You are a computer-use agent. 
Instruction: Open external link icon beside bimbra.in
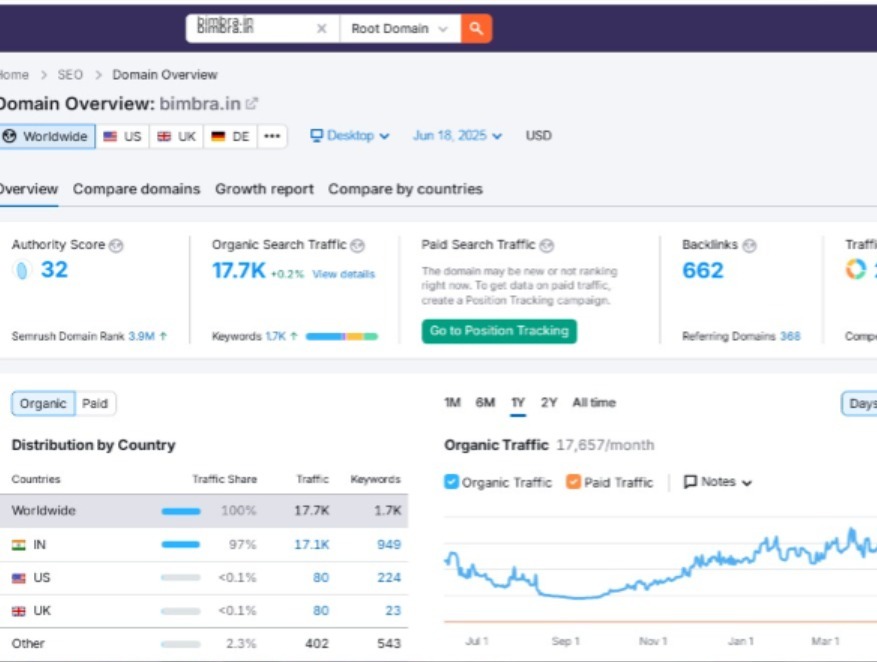[252, 103]
